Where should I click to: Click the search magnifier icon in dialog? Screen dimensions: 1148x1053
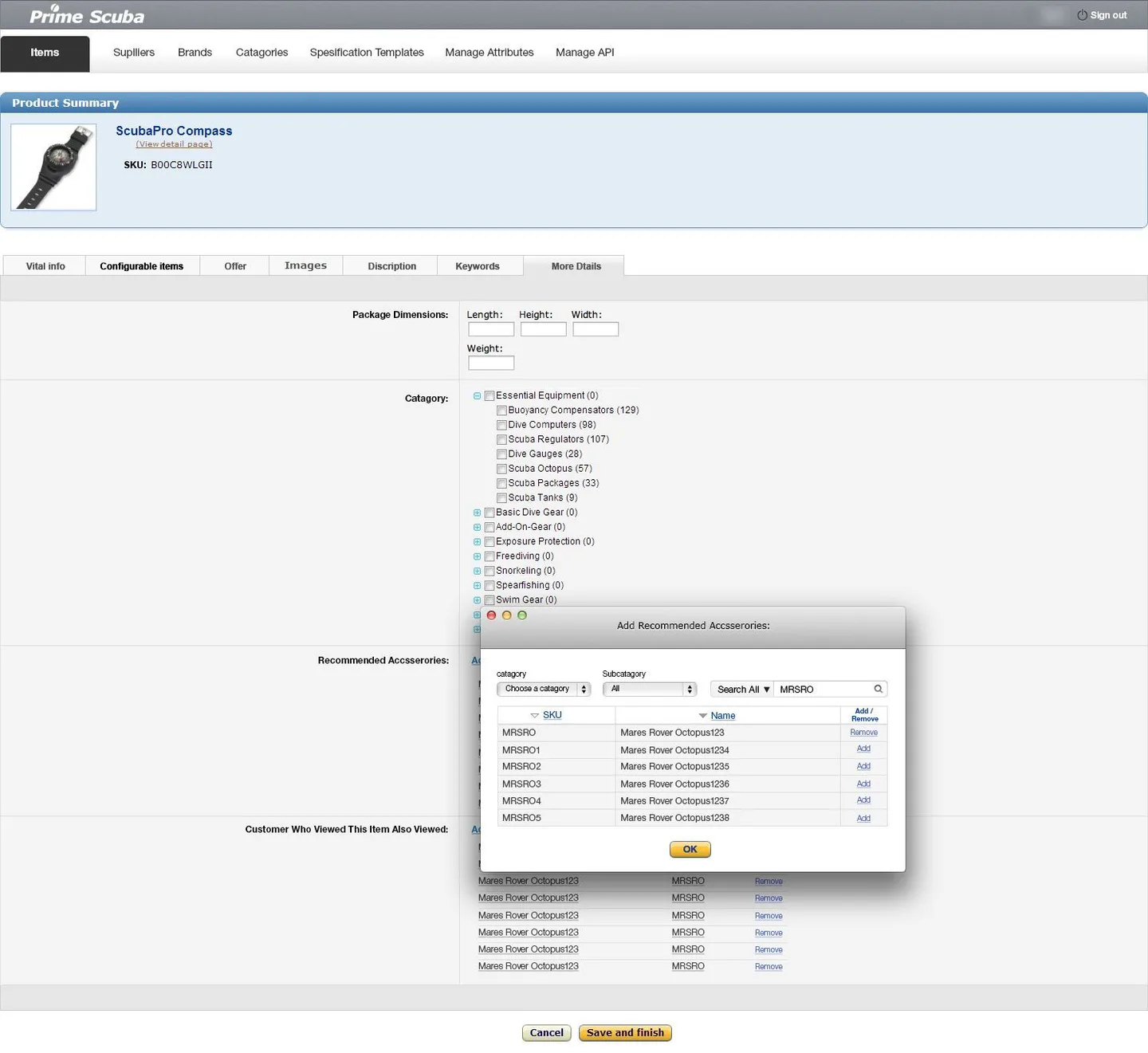[878, 689]
